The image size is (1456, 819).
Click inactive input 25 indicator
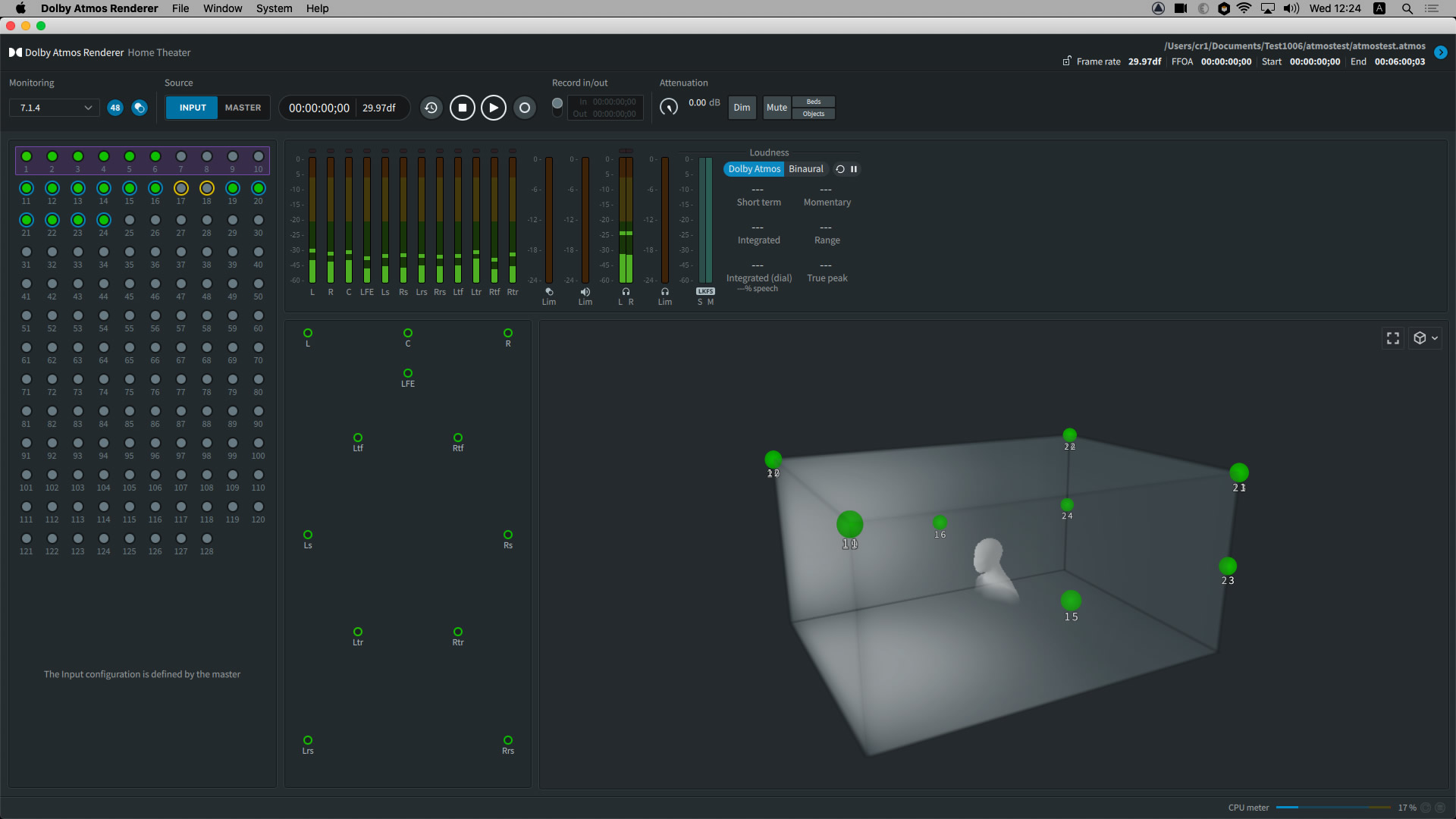click(130, 220)
